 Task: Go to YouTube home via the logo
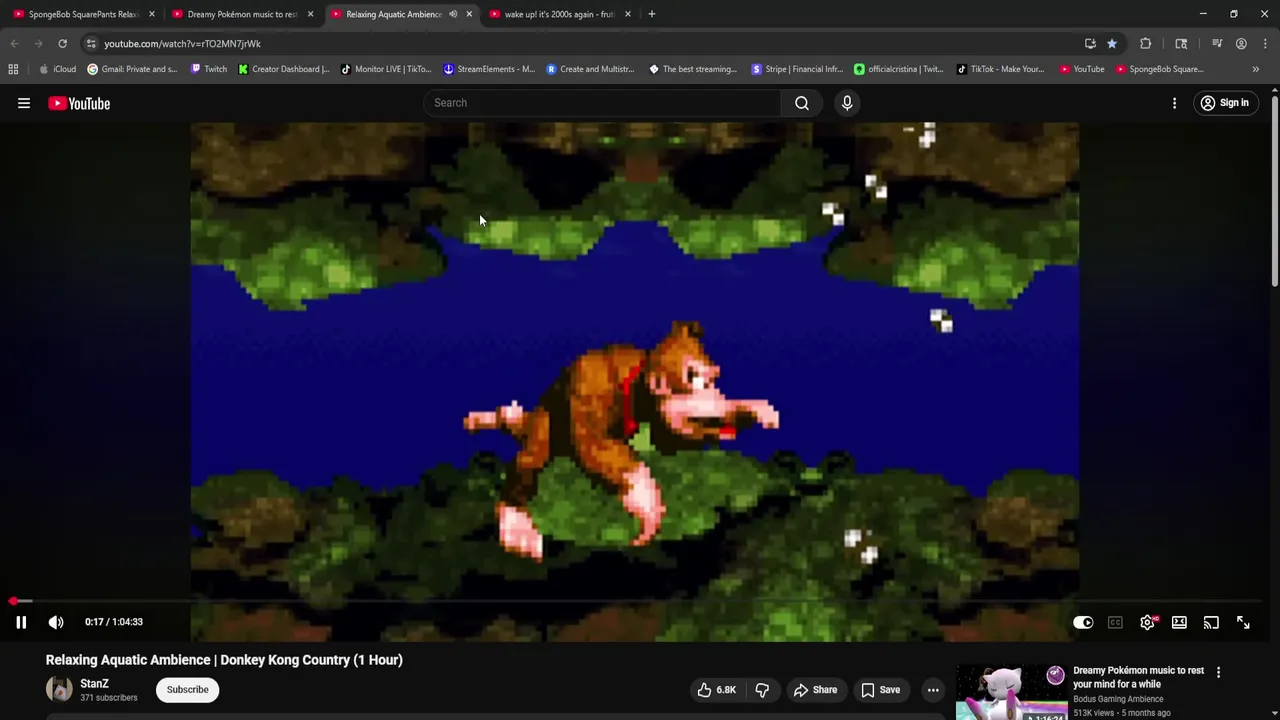(79, 103)
